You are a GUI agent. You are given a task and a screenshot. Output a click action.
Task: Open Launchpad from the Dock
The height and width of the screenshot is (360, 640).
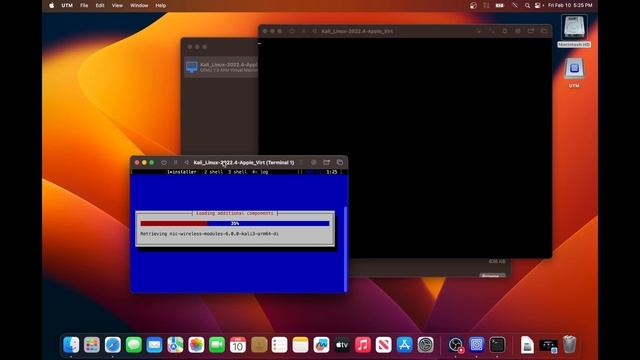92,345
